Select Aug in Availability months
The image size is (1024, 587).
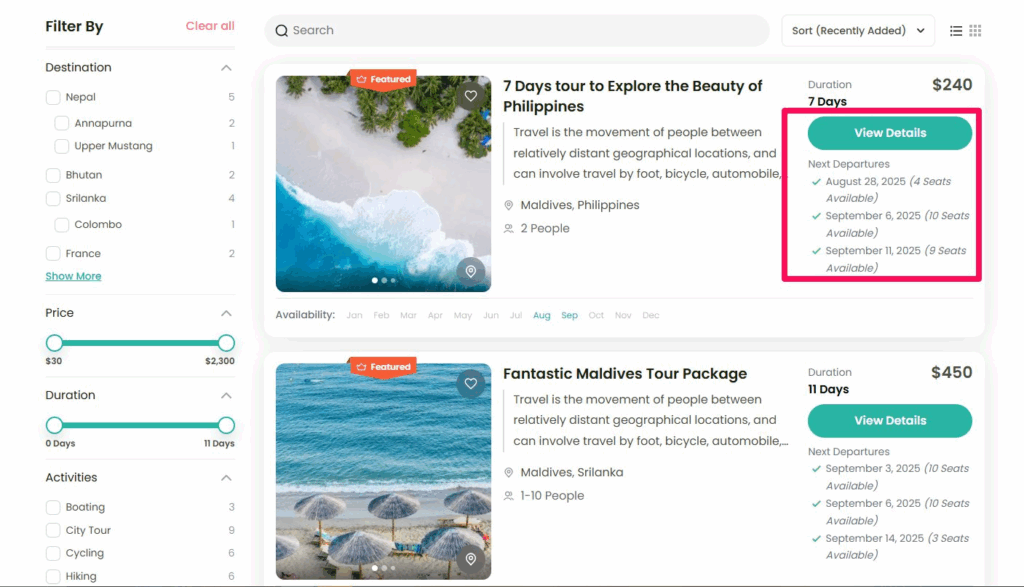[x=541, y=315]
